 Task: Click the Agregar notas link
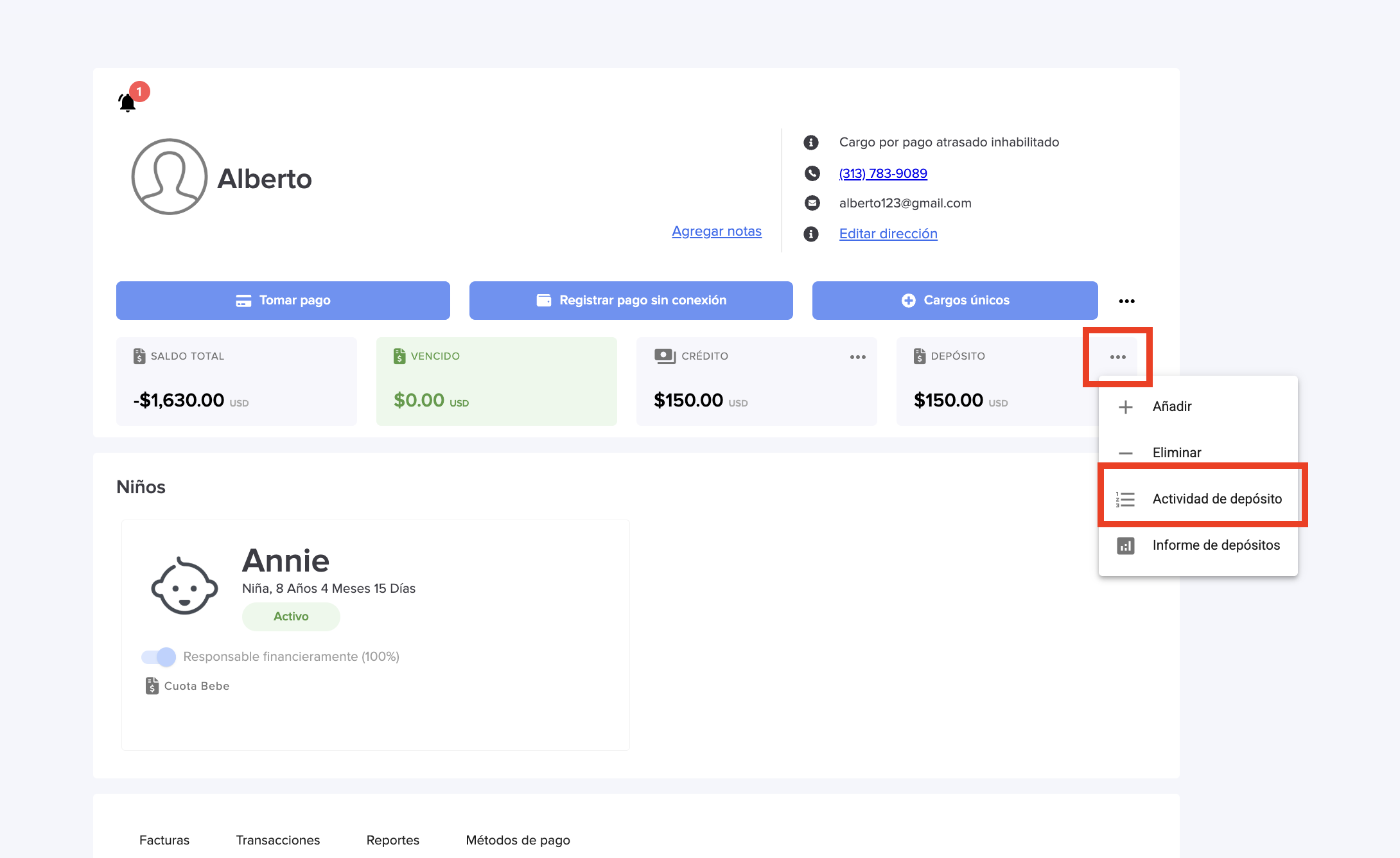pyautogui.click(x=716, y=231)
